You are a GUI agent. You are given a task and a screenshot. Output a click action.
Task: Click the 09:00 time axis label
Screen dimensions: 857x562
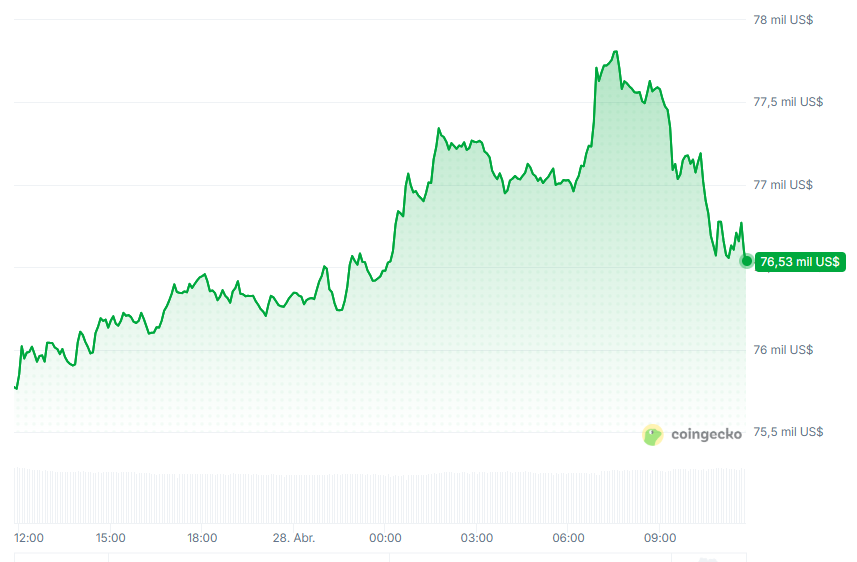660,538
